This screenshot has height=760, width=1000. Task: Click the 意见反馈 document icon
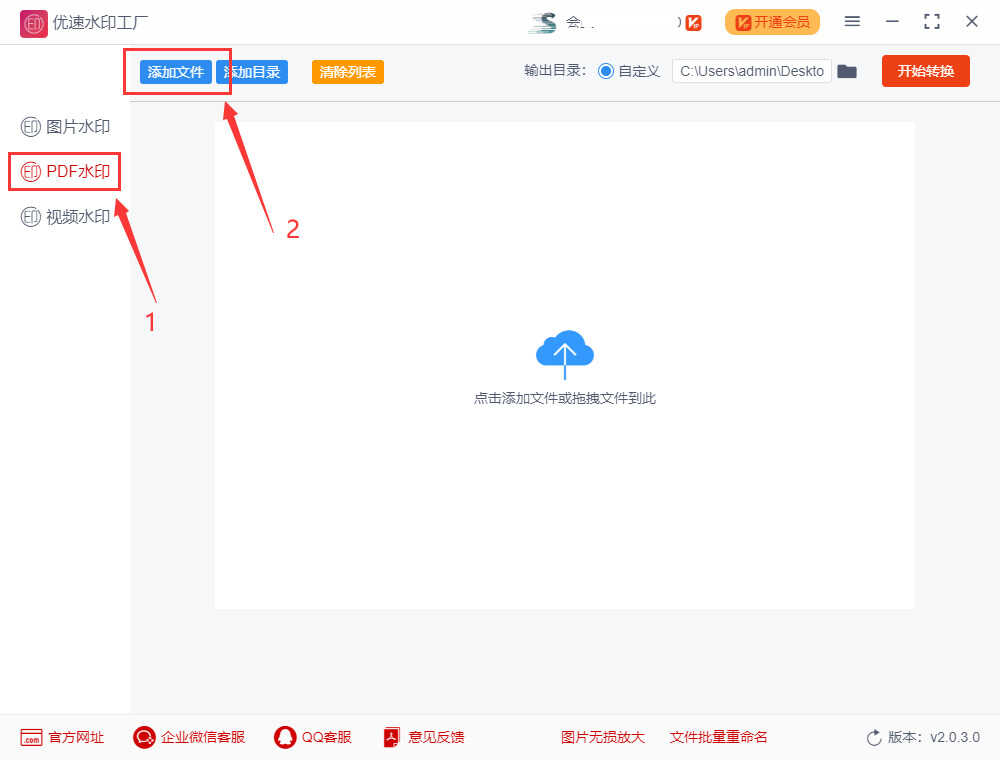392,738
